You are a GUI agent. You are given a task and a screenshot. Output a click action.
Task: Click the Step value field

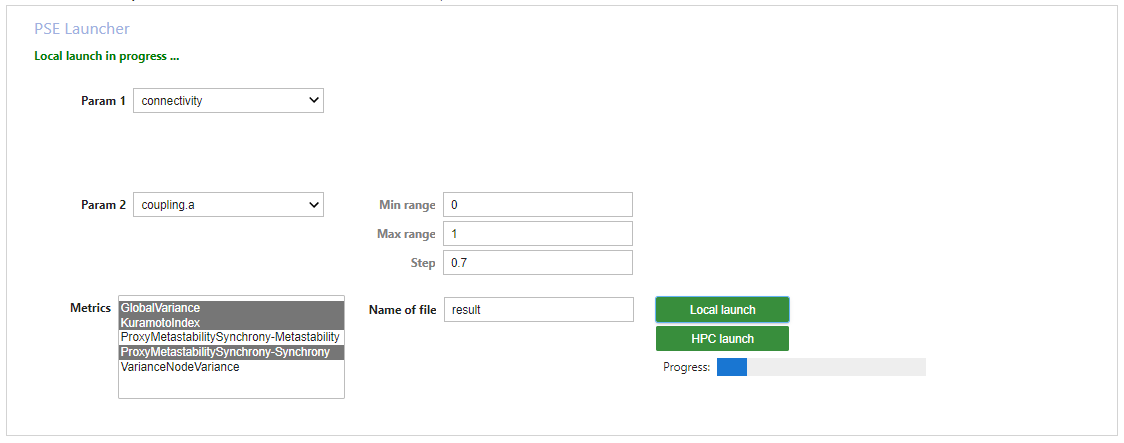click(537, 263)
